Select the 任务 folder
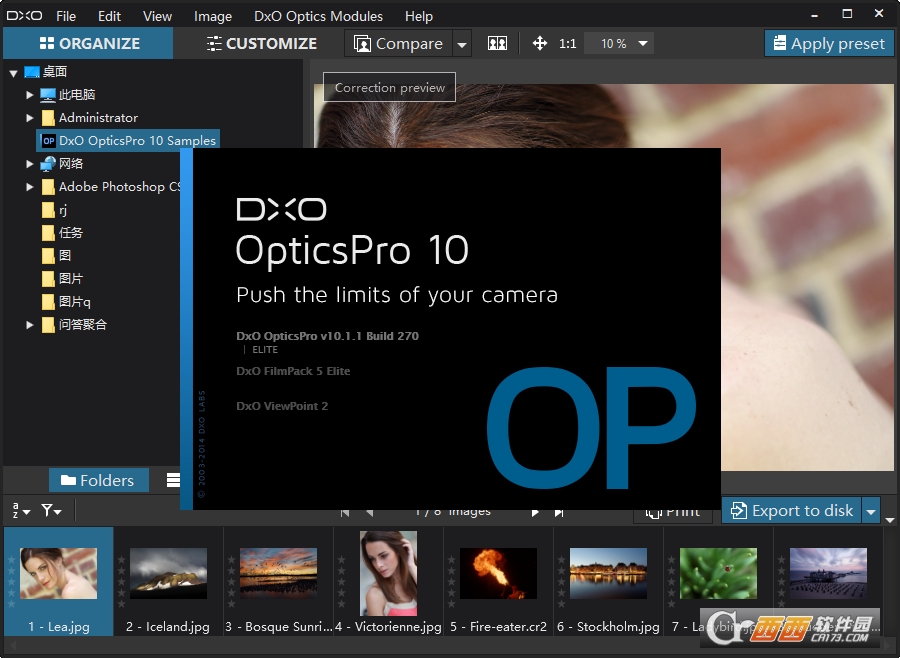The height and width of the screenshot is (658, 900). tap(62, 233)
